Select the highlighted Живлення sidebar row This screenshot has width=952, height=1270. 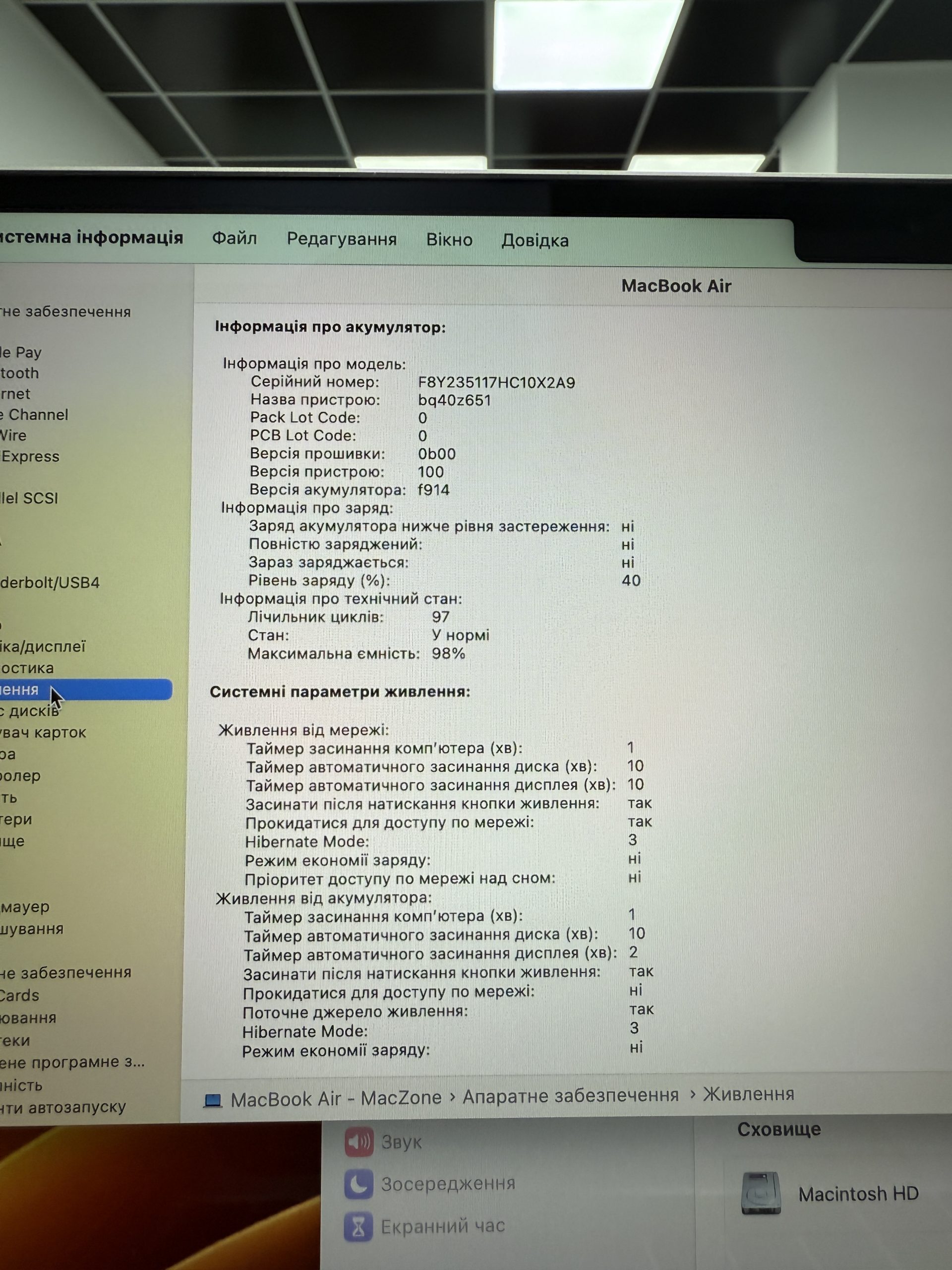pyautogui.click(x=85, y=690)
